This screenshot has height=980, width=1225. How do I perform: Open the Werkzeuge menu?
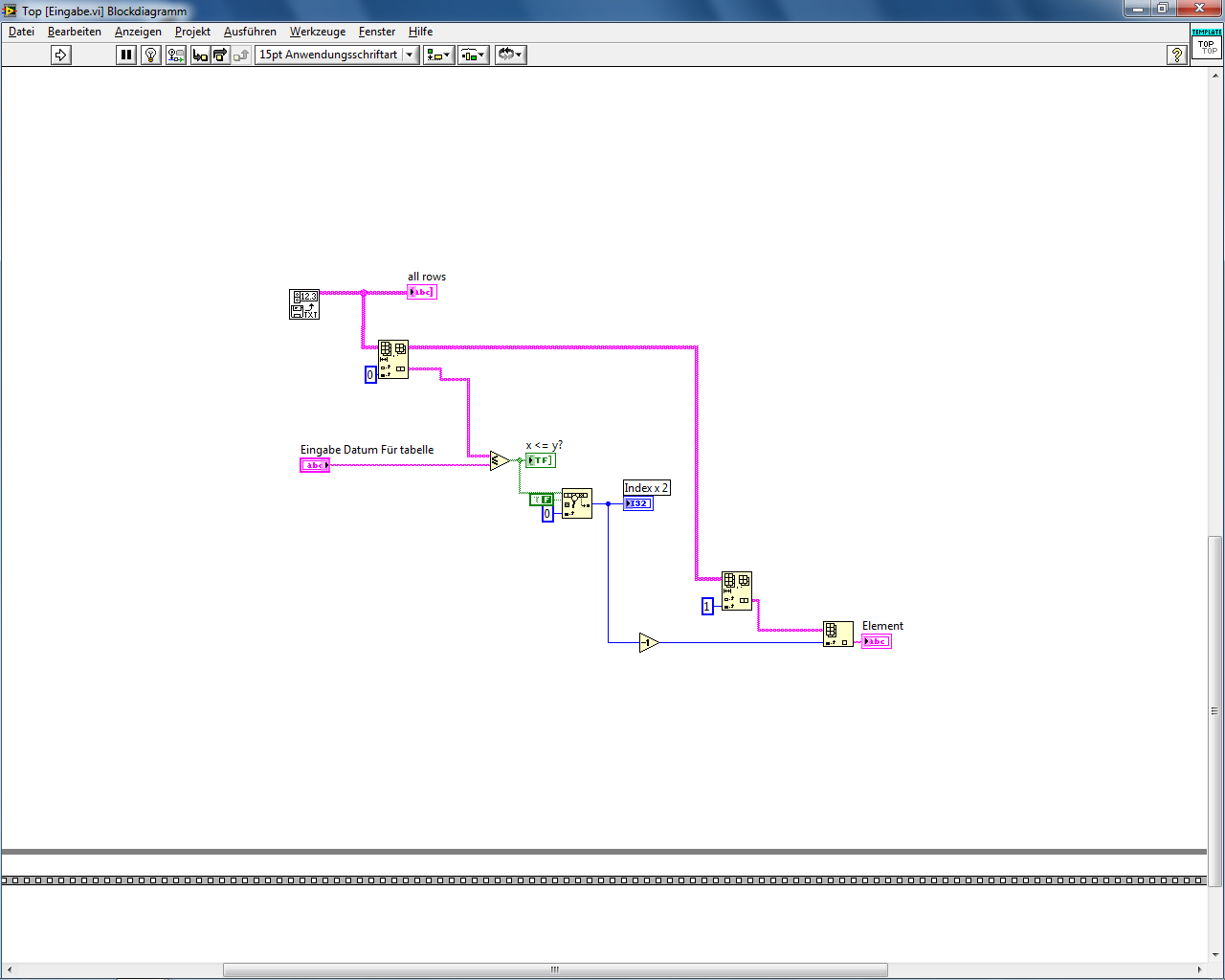tap(318, 32)
